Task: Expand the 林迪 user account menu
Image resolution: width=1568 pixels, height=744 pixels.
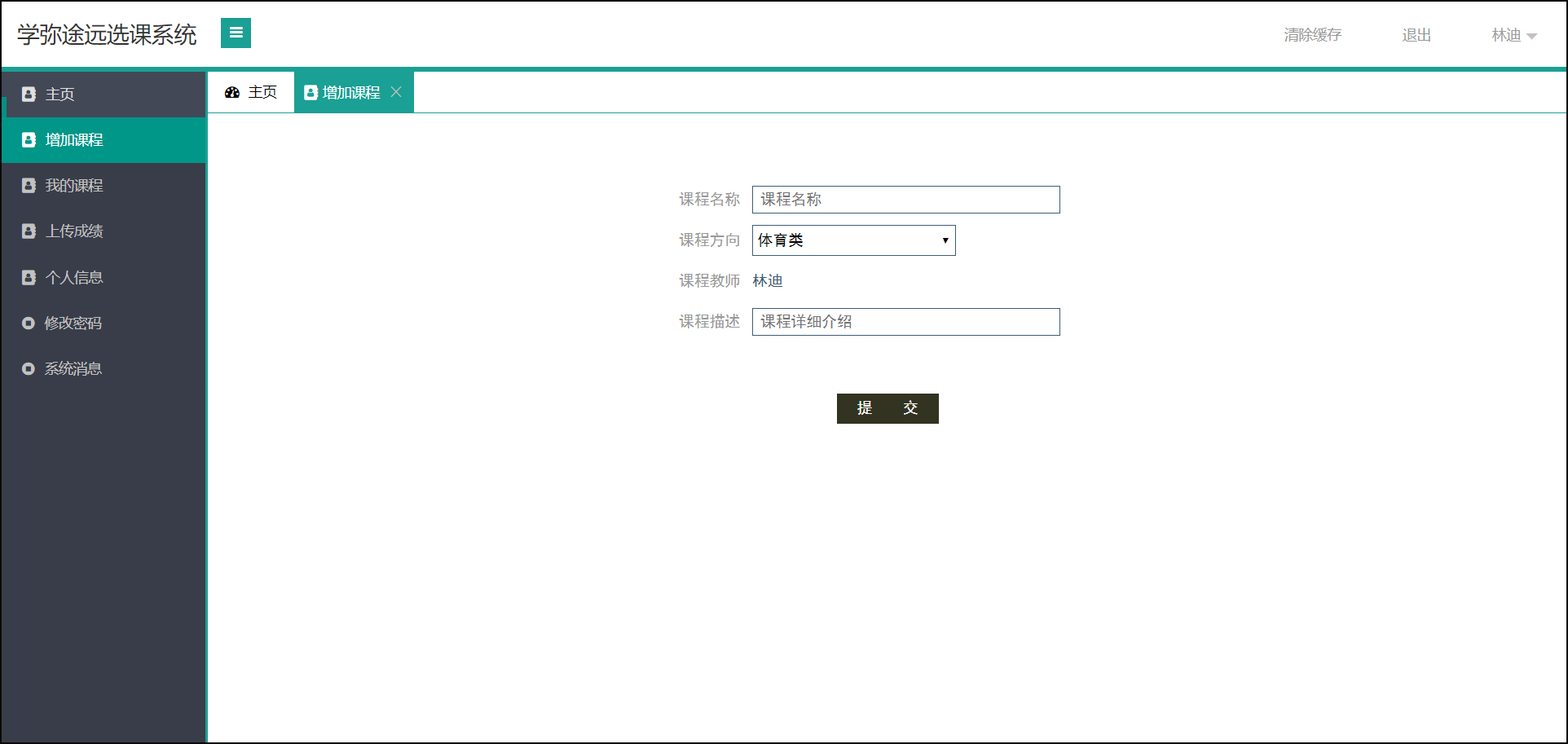Action: [x=1513, y=35]
